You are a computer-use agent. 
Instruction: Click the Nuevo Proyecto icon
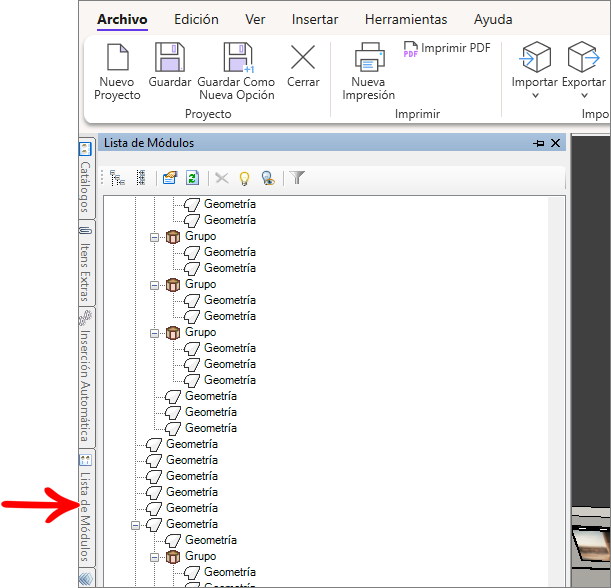pyautogui.click(x=118, y=57)
